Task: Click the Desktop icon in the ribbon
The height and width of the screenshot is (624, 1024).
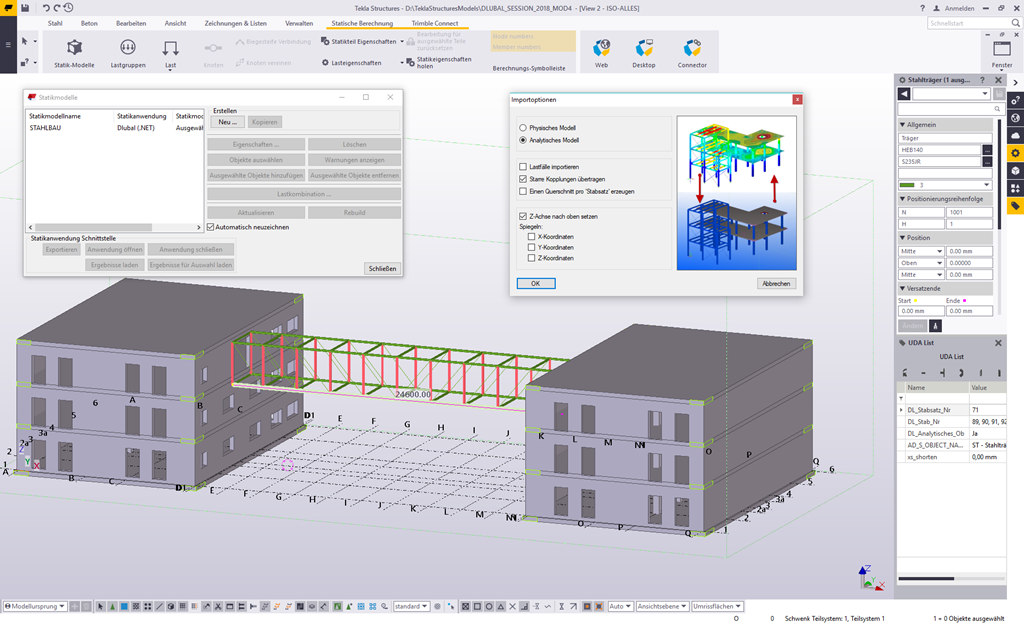Action: coord(644,50)
